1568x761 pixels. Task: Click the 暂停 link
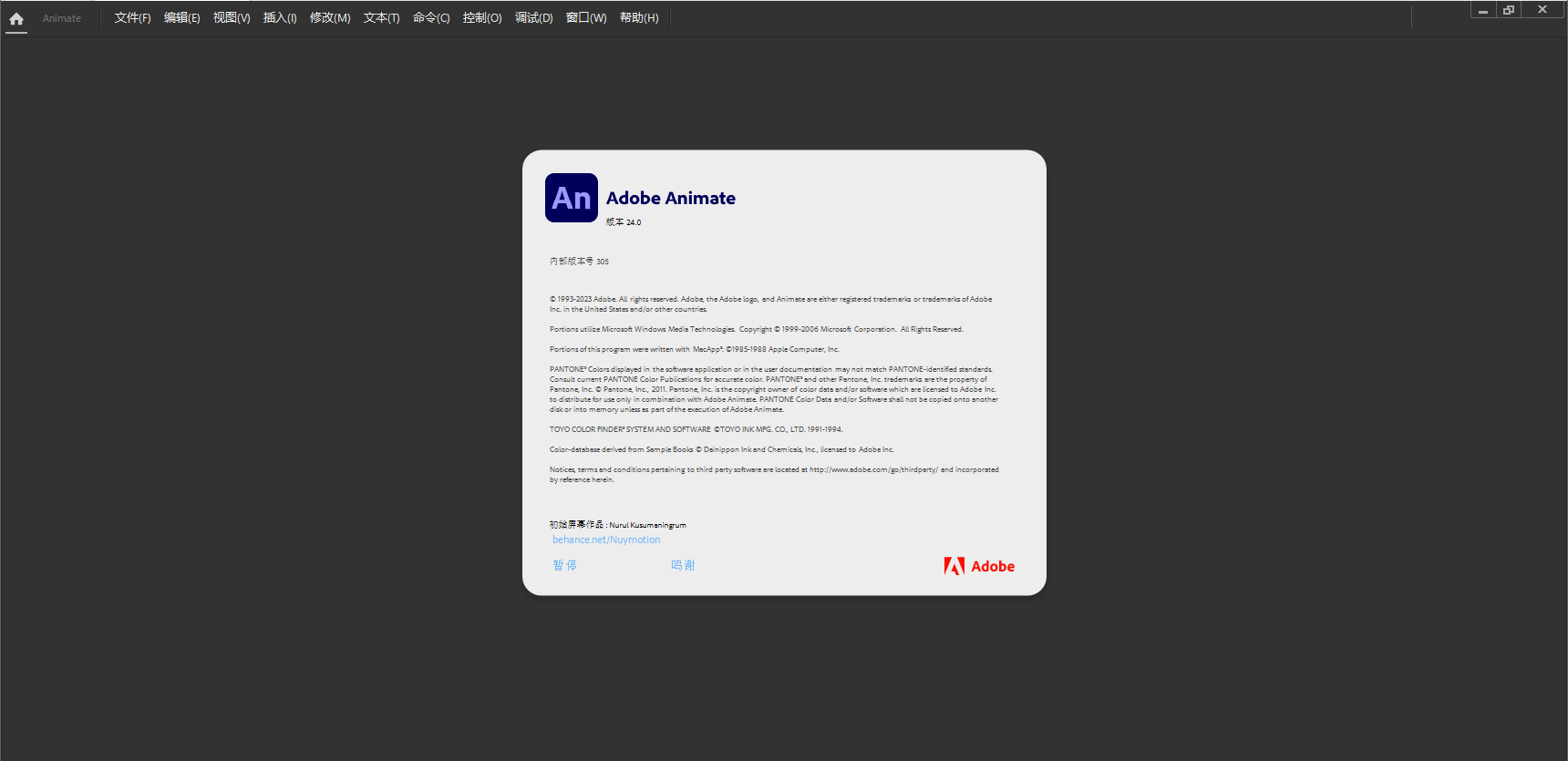(x=564, y=565)
